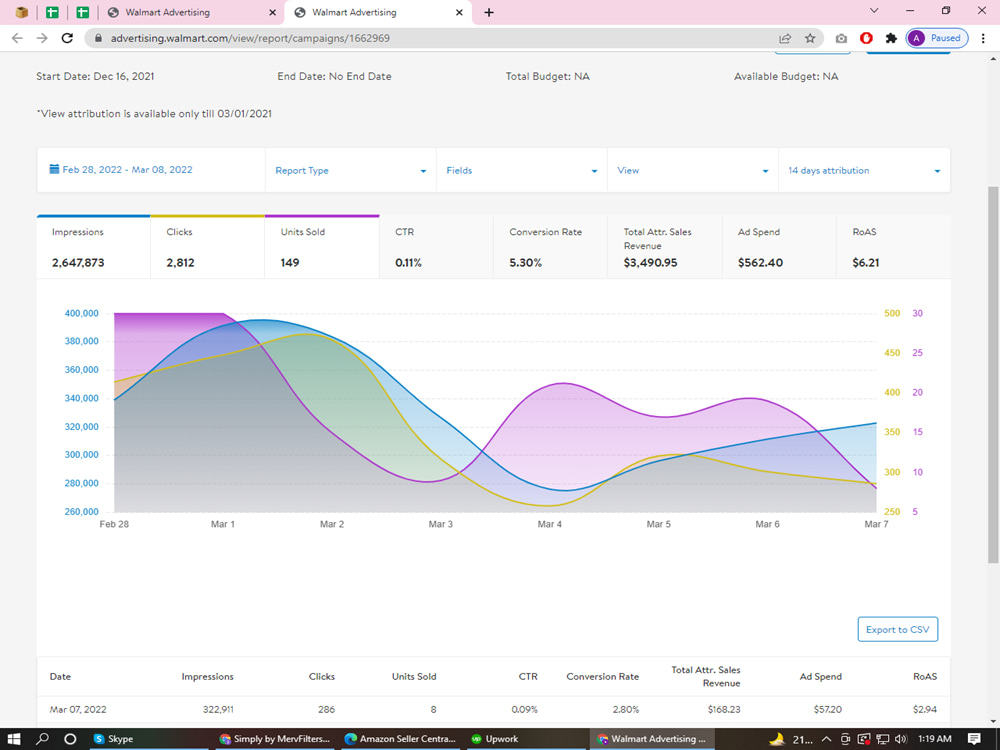1000x750 pixels.
Task: Expand the Report Type dropdown
Action: (x=351, y=170)
